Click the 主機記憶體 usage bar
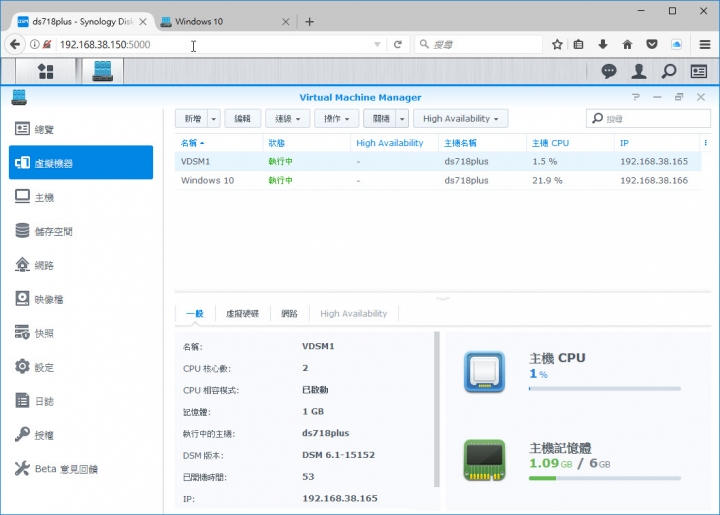 605,478
